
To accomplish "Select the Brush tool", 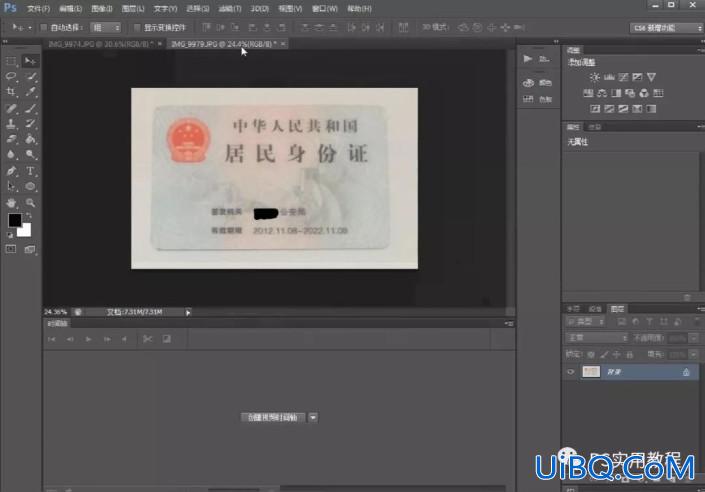I will pos(30,108).
